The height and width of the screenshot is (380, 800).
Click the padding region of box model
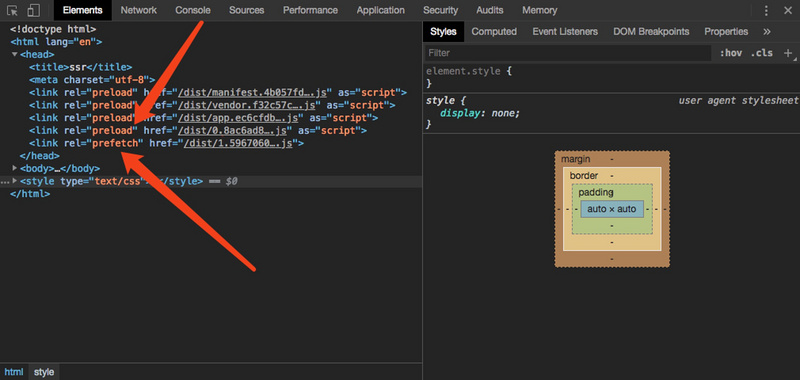point(595,192)
